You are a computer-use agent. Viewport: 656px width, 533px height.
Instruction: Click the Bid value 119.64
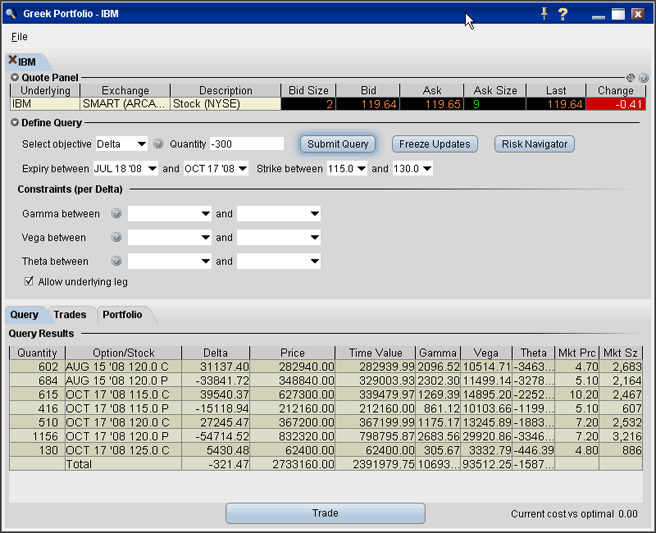(x=367, y=104)
